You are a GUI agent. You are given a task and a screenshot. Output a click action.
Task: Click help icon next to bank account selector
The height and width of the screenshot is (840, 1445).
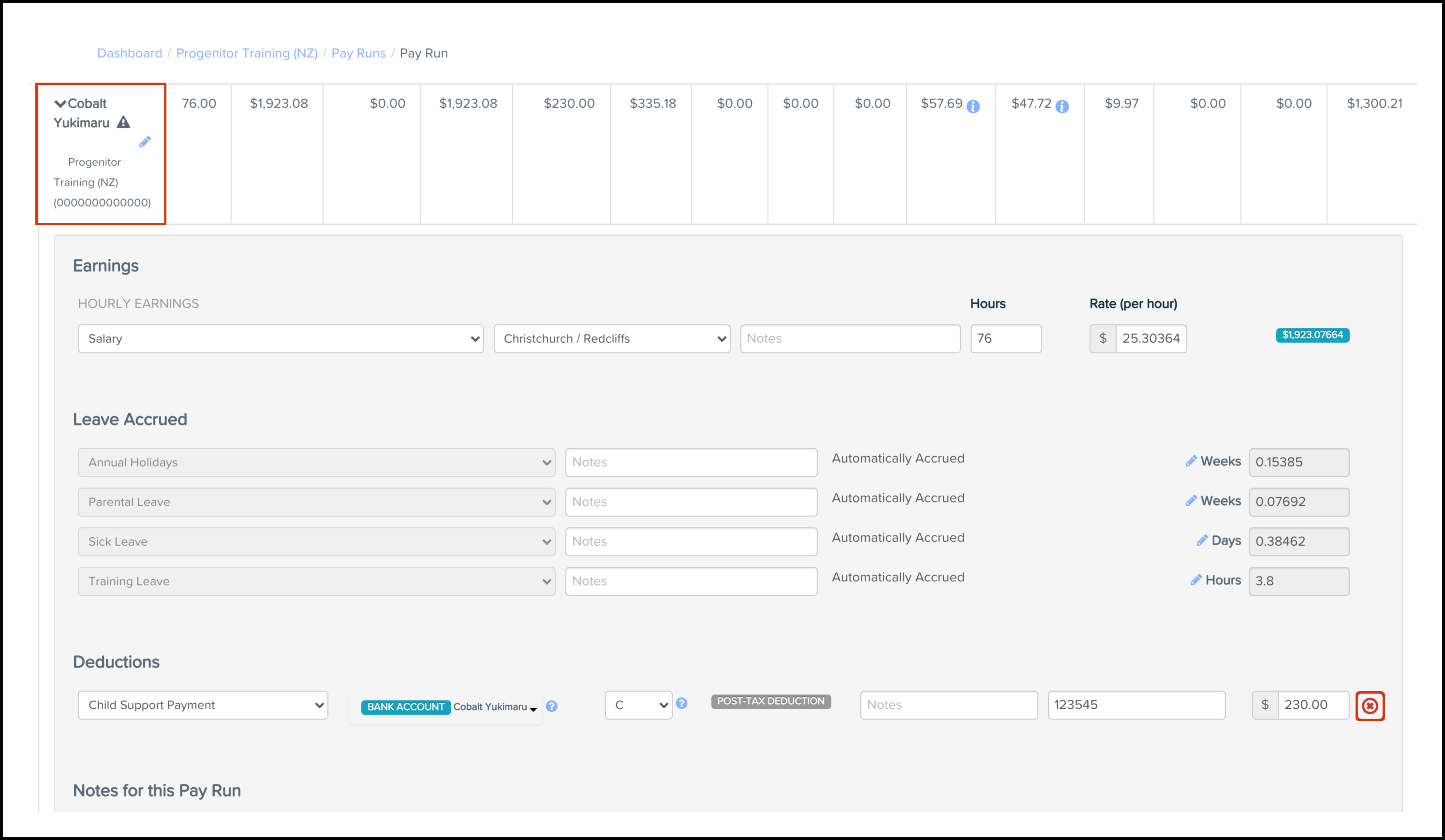[552, 707]
